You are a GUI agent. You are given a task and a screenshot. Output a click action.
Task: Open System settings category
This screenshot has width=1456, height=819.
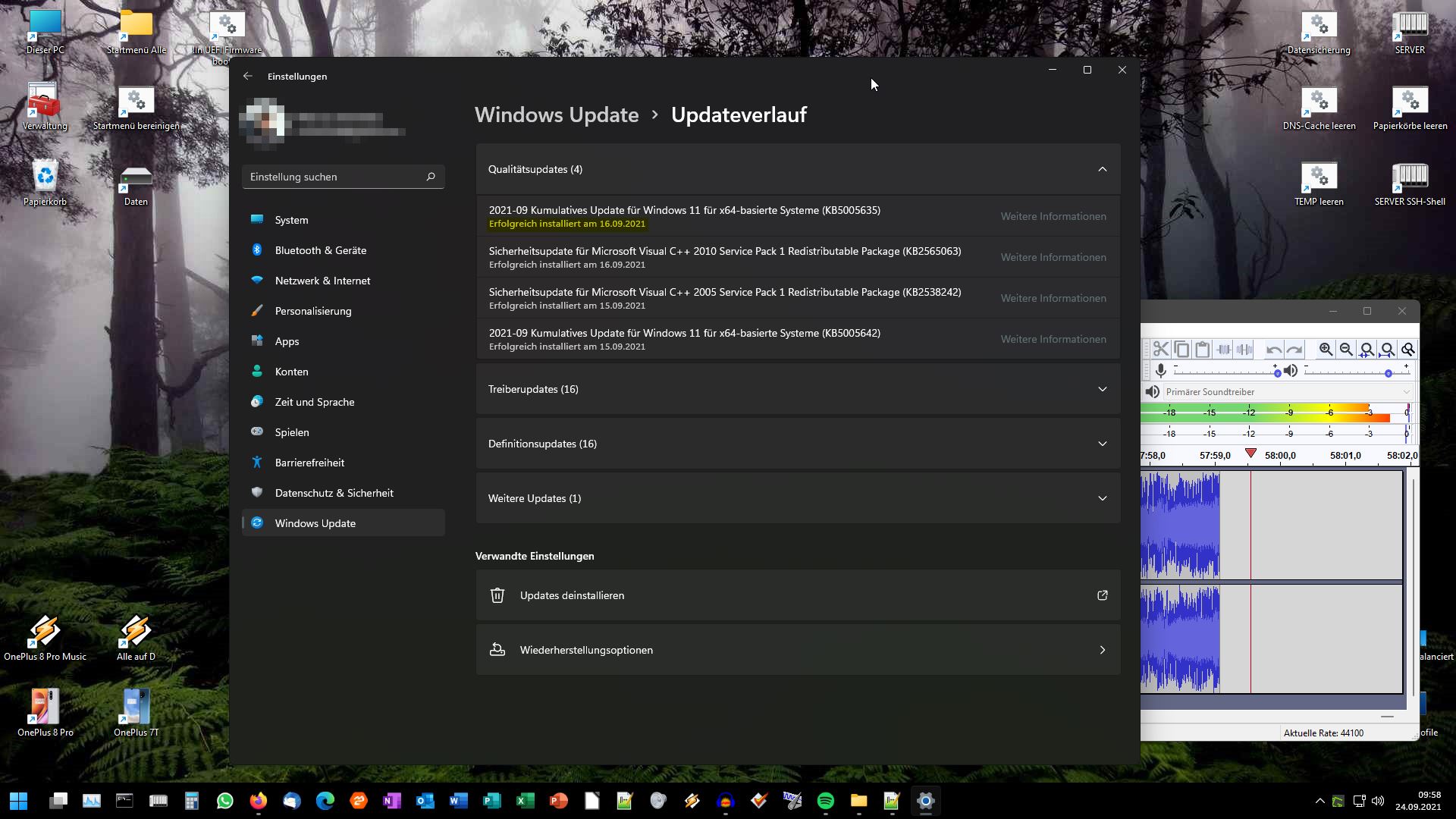343,220
